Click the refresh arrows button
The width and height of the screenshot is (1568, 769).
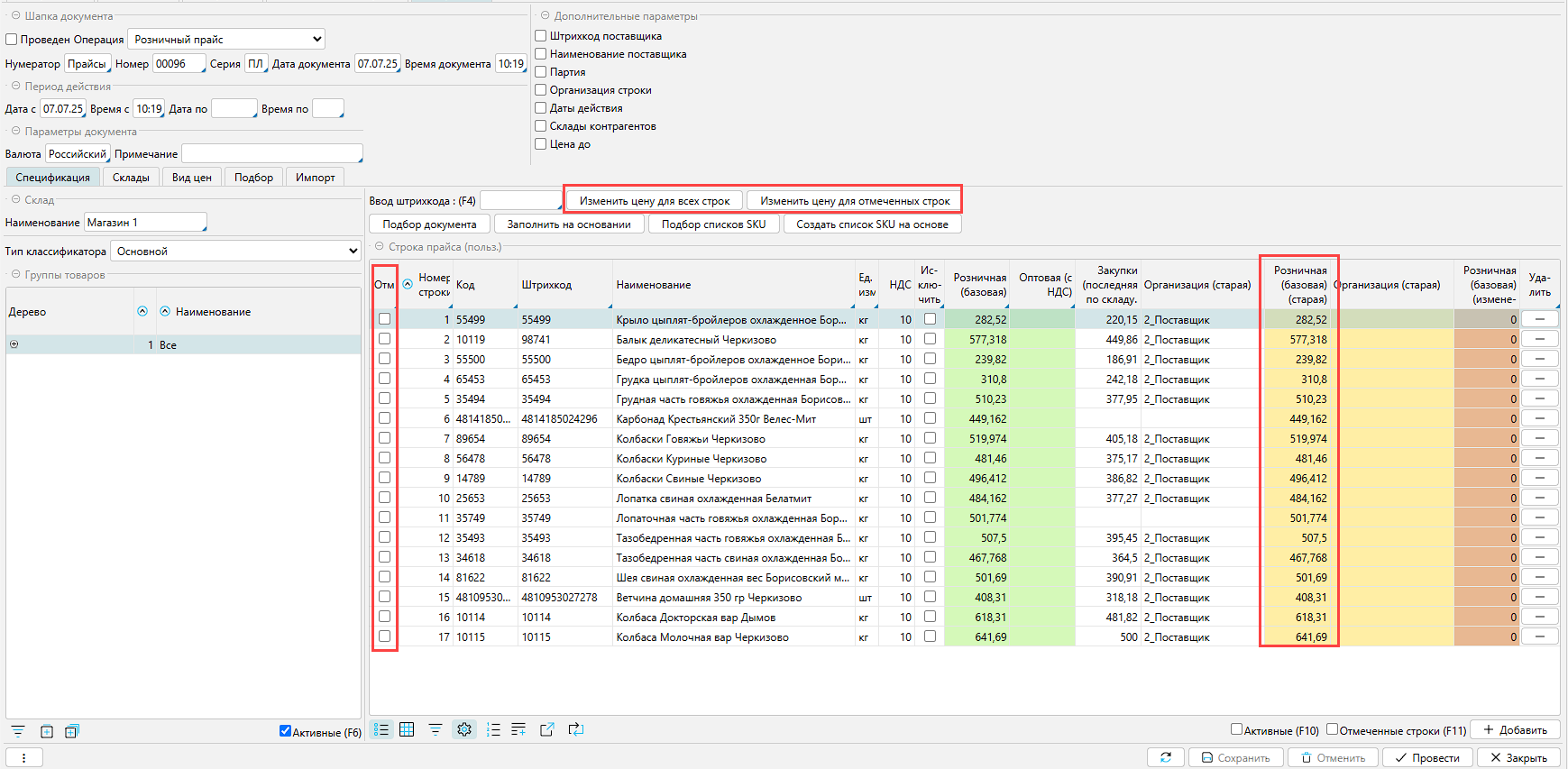click(1165, 757)
